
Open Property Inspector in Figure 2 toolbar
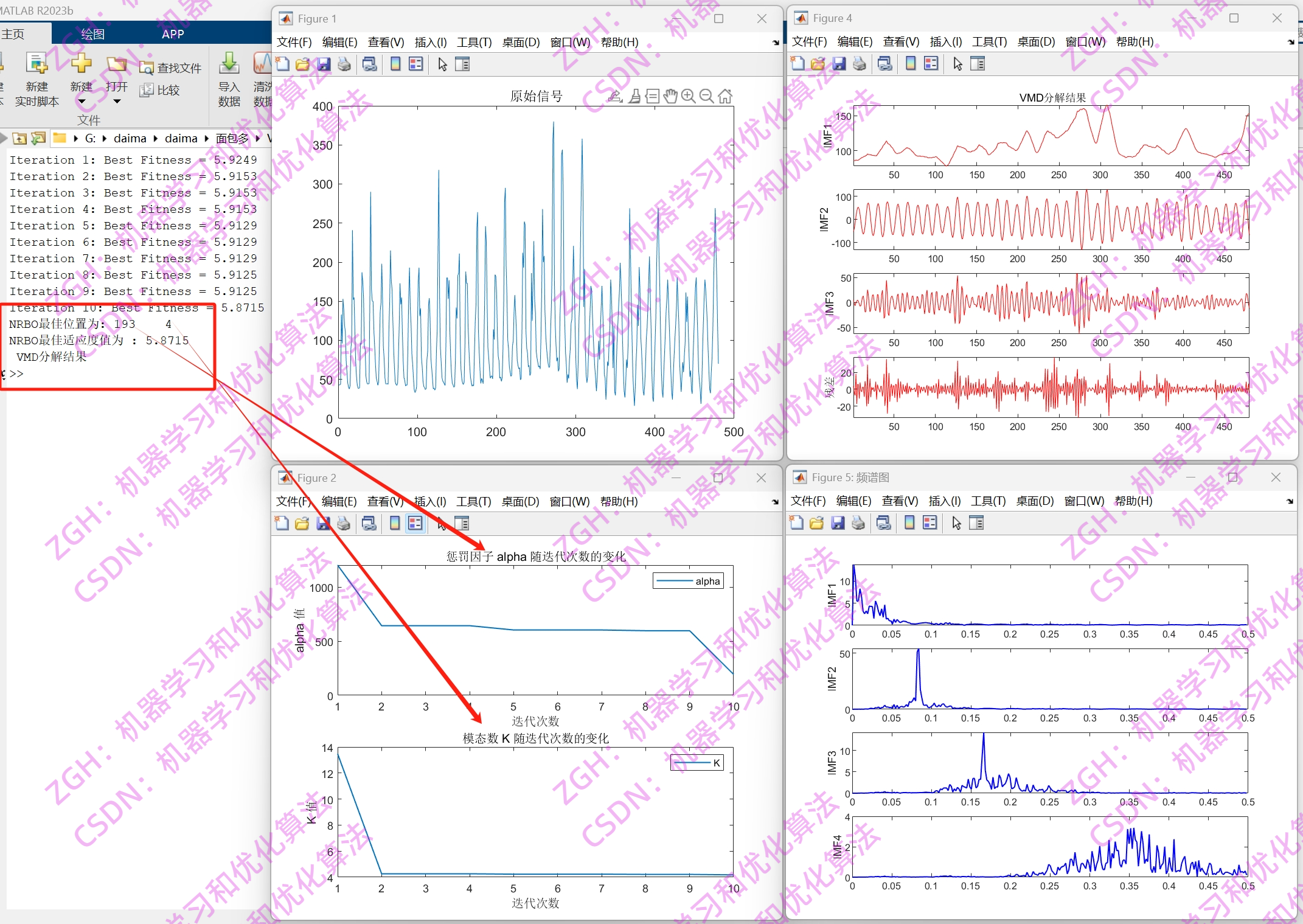pos(462,523)
